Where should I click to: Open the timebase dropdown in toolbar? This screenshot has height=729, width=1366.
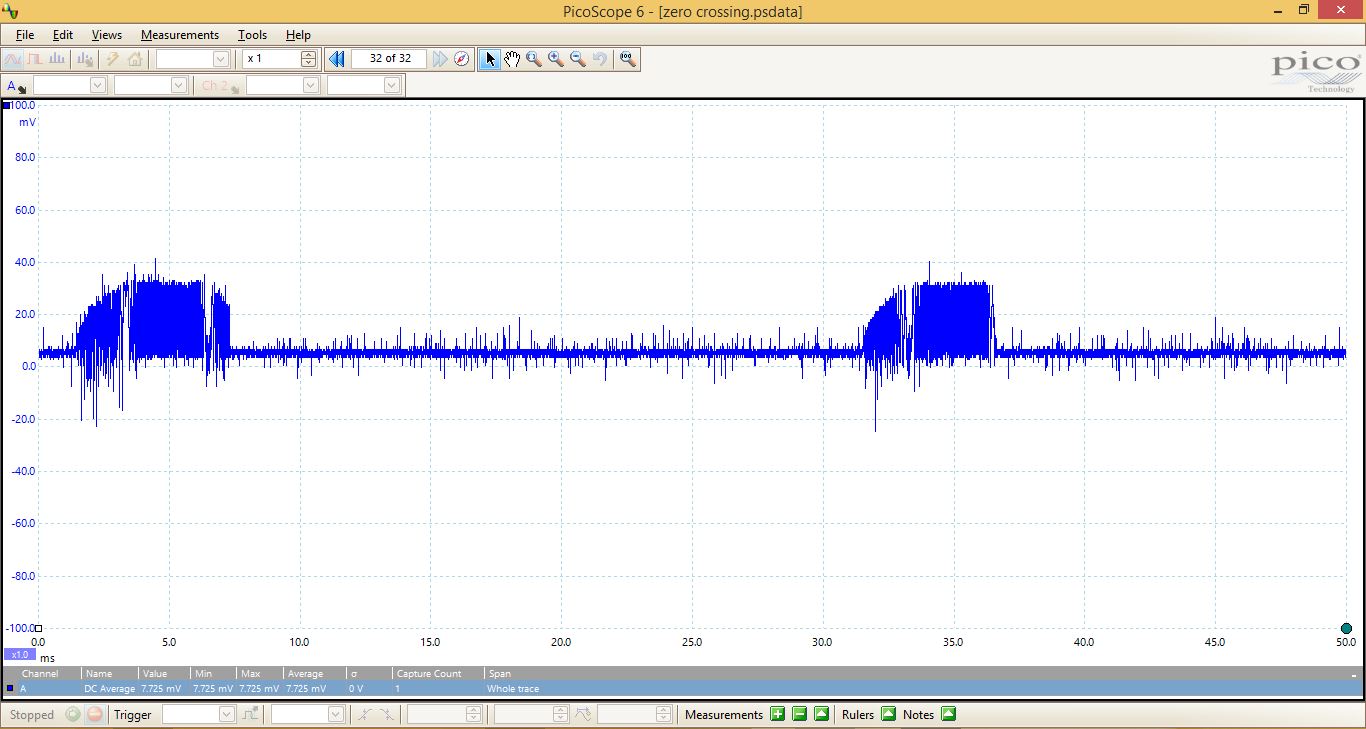click(x=221, y=59)
